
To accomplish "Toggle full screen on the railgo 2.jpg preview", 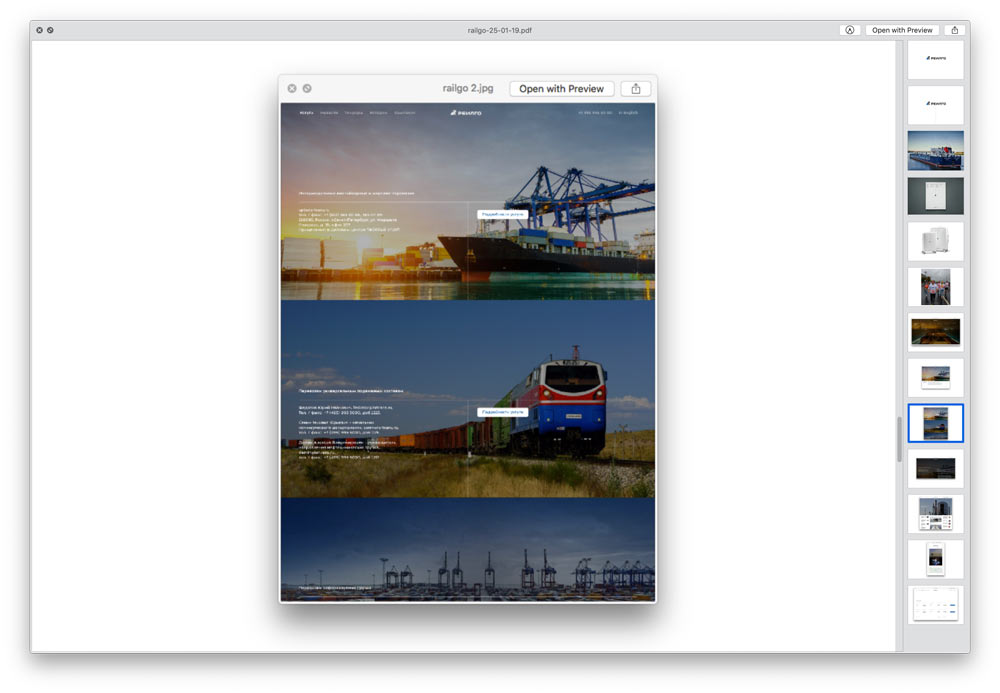I will [306, 88].
